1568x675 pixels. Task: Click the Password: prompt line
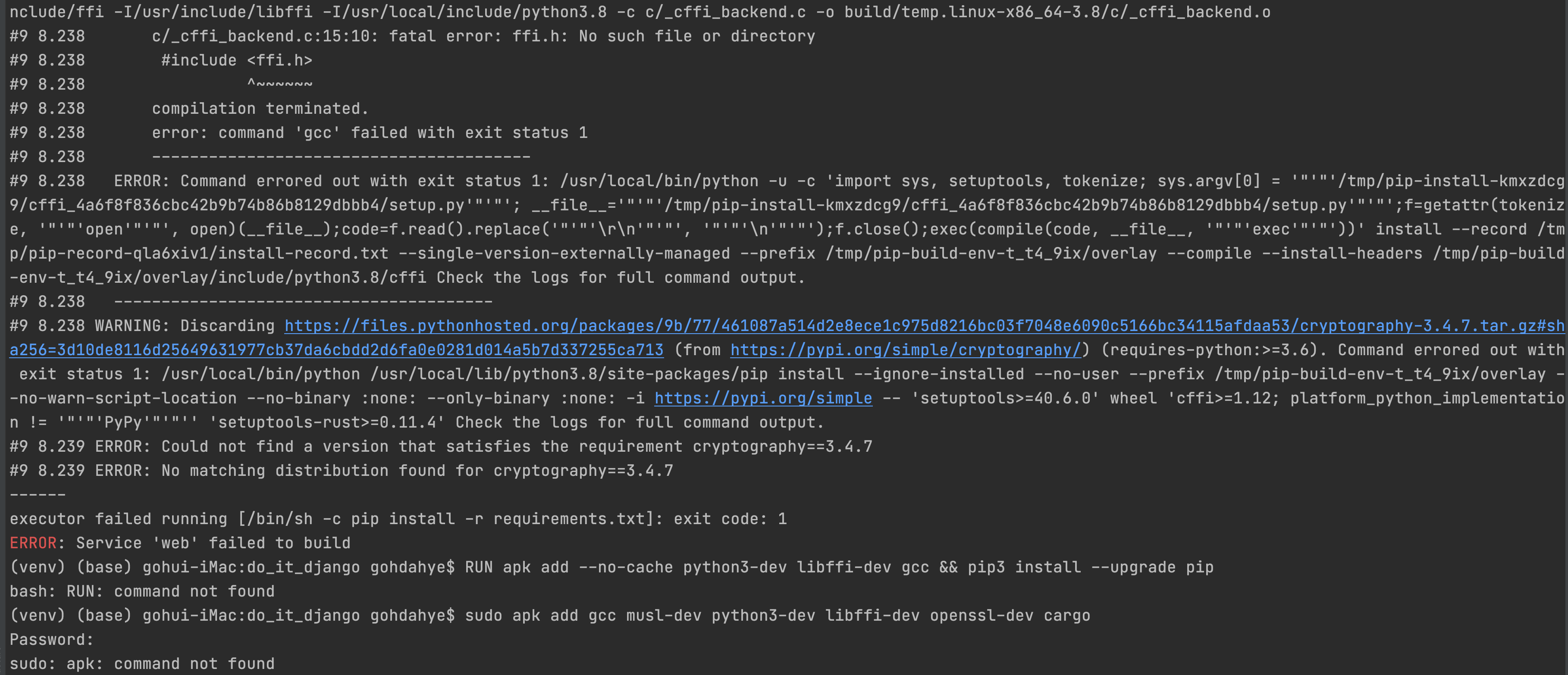pyautogui.click(x=52, y=640)
